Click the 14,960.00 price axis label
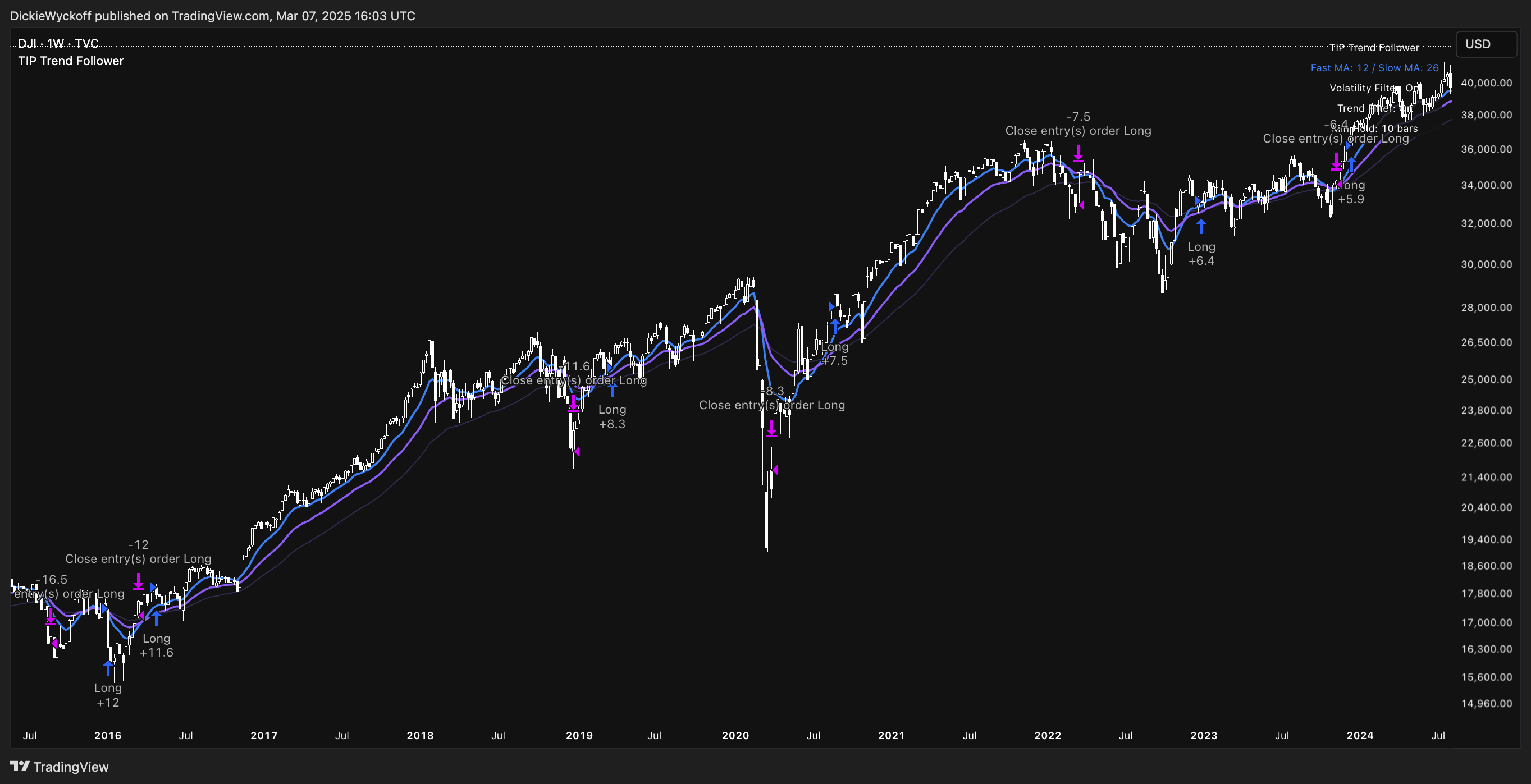The image size is (1531, 784). (1487, 703)
